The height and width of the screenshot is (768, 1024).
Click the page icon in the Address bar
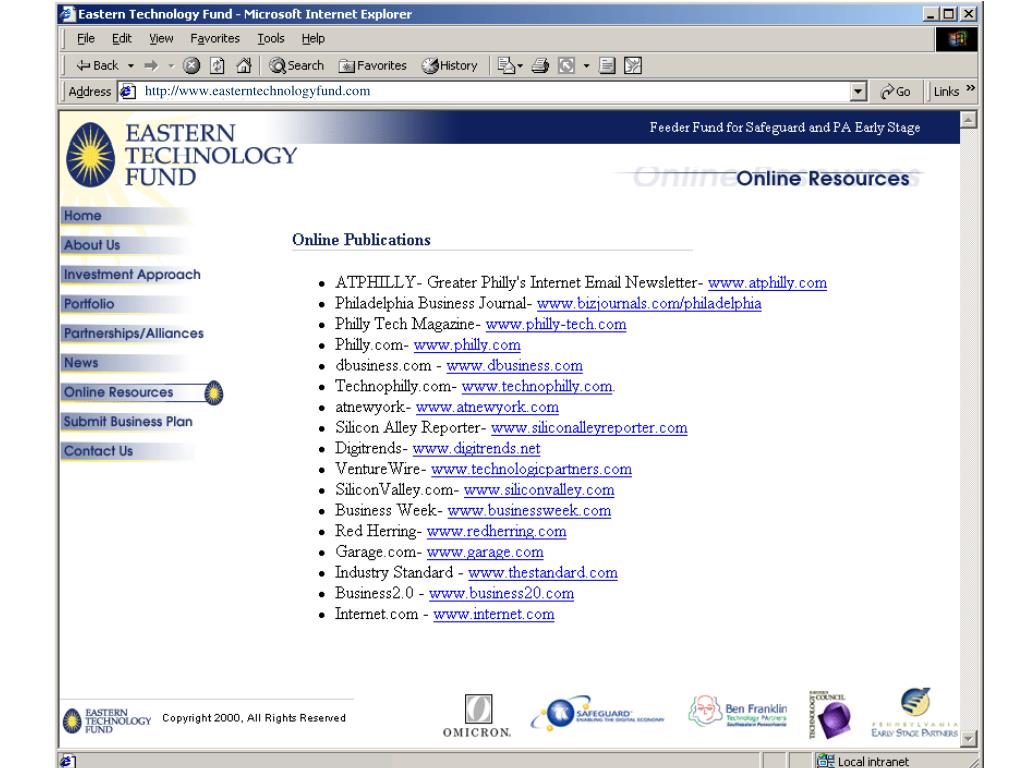pos(128,91)
